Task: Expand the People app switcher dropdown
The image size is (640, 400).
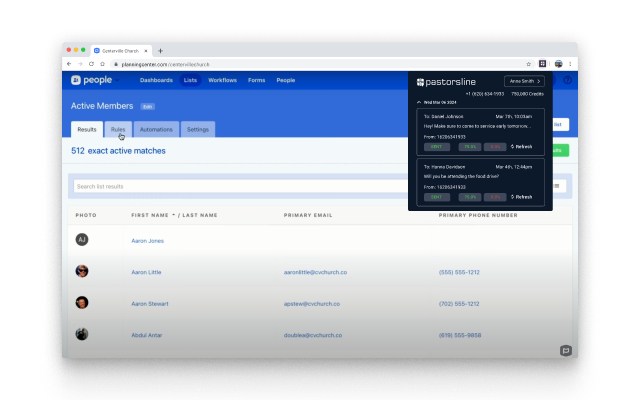Action: click(x=117, y=80)
